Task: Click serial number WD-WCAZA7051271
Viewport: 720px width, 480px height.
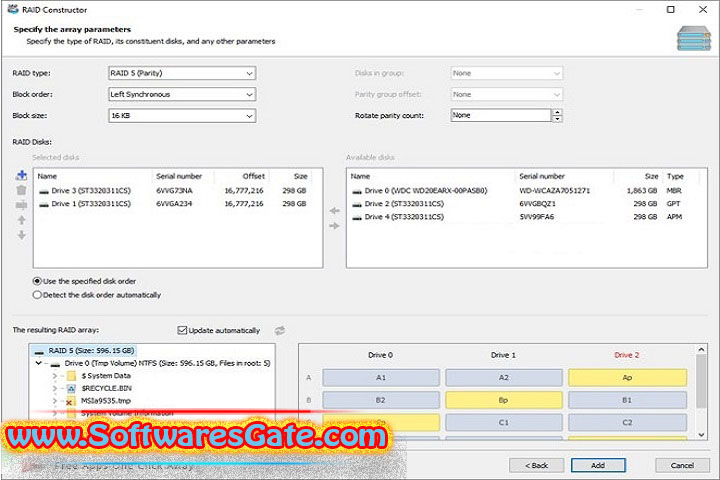Action: tap(555, 191)
